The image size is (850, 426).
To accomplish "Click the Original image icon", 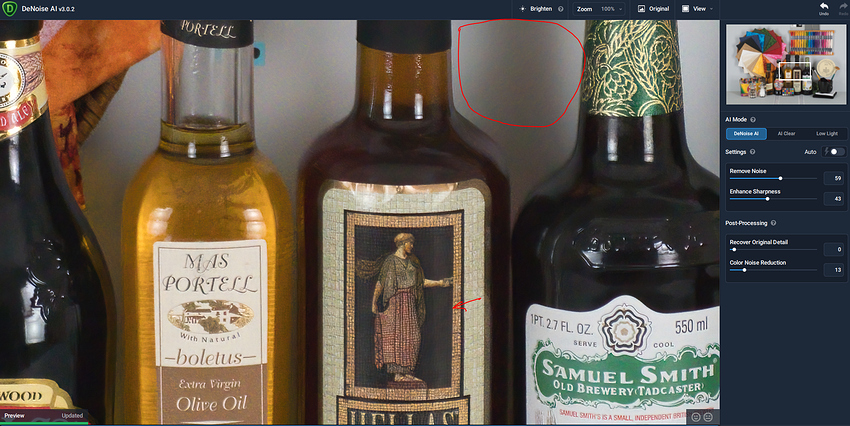I will tap(641, 9).
